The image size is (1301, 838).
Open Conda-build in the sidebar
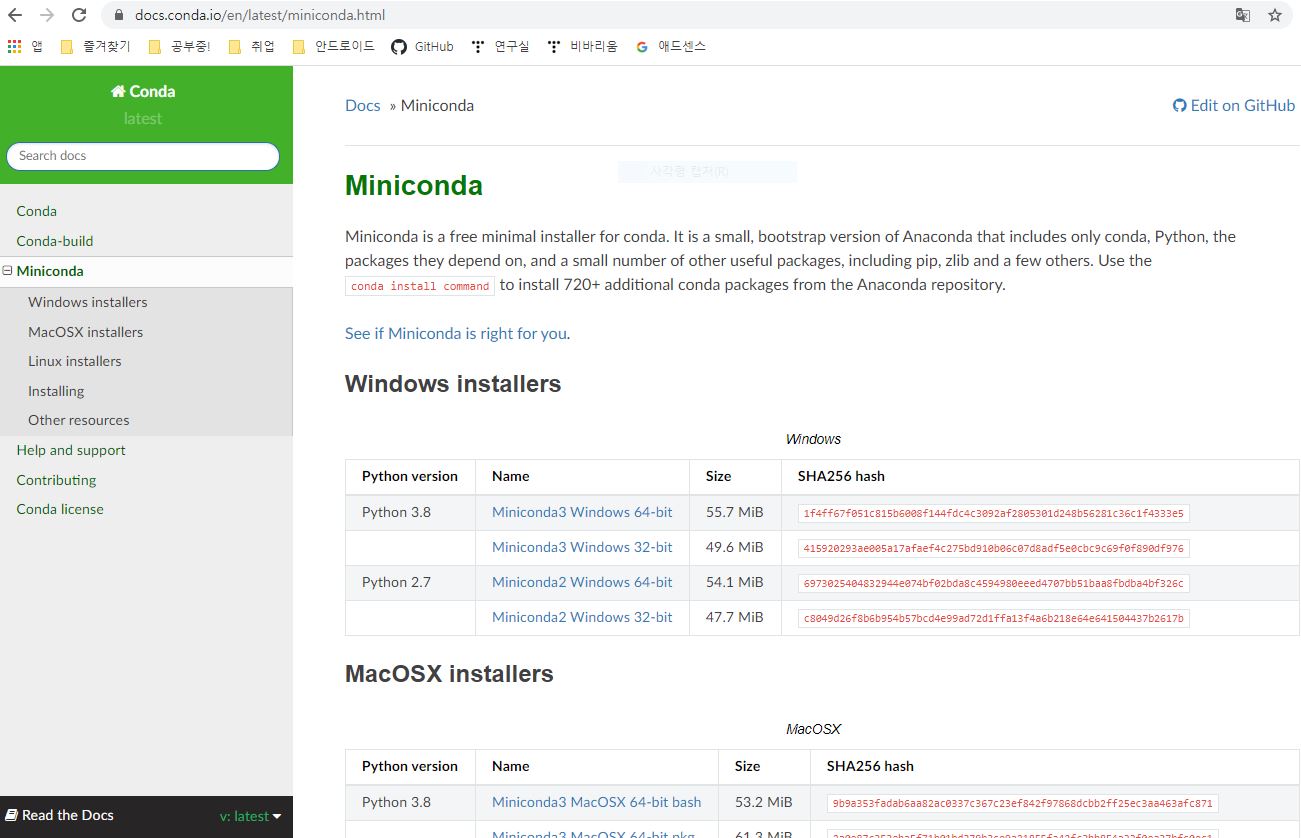click(55, 241)
